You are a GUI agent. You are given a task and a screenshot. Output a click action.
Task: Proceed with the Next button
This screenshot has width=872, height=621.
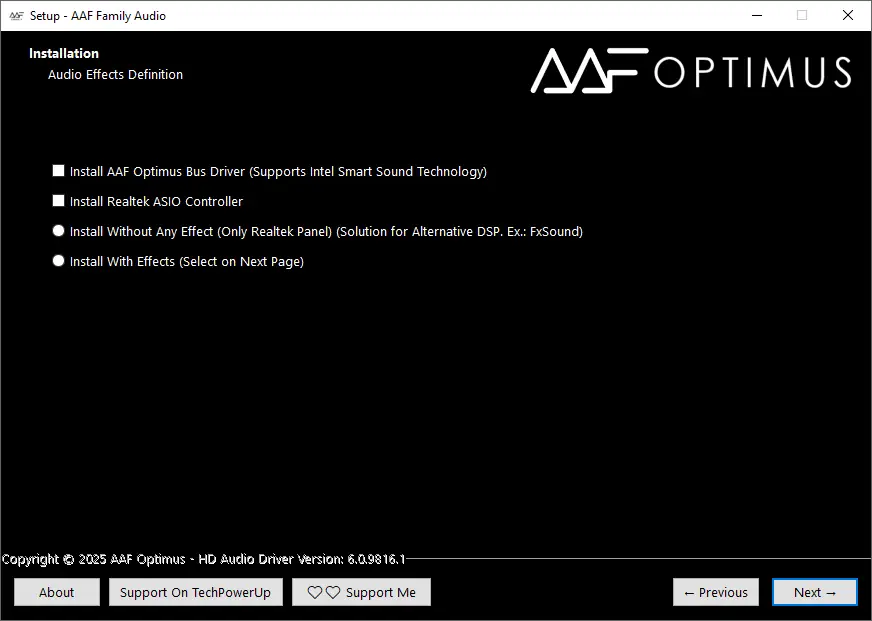[x=815, y=592]
